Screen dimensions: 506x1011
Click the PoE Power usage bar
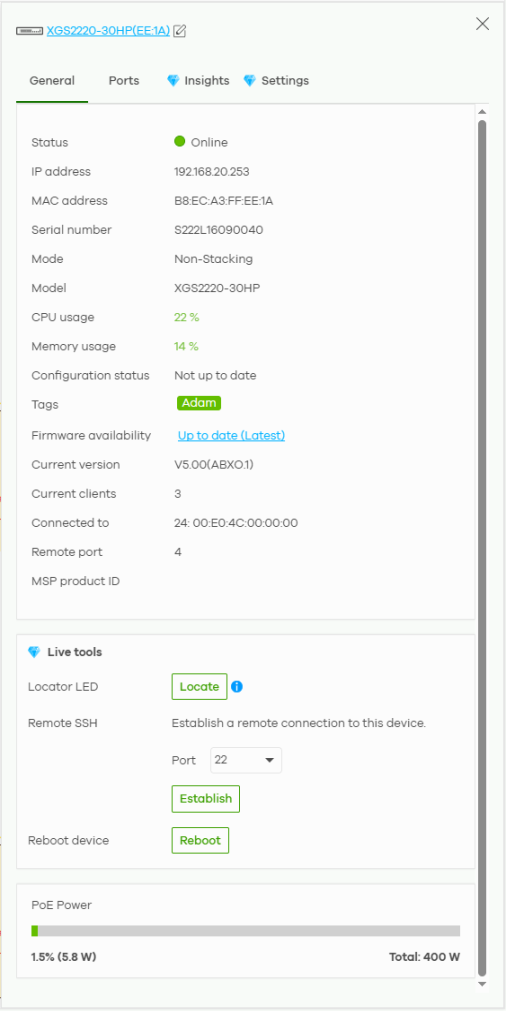(x=246, y=930)
